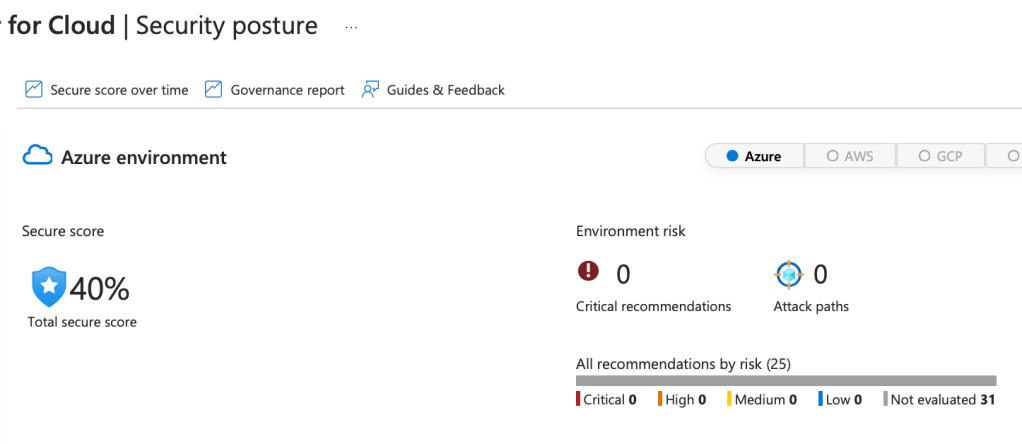Open Secure score over time report
Screen dimensions: 1022x444
point(119,90)
